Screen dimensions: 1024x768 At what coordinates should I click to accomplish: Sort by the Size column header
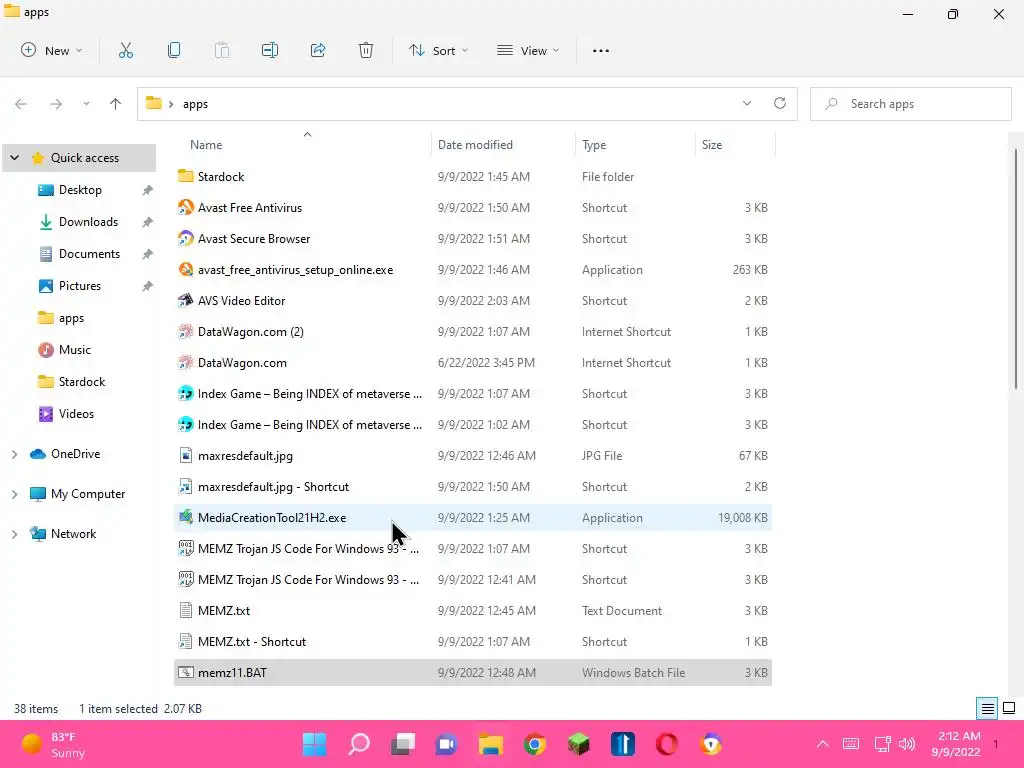pyautogui.click(x=735, y=144)
